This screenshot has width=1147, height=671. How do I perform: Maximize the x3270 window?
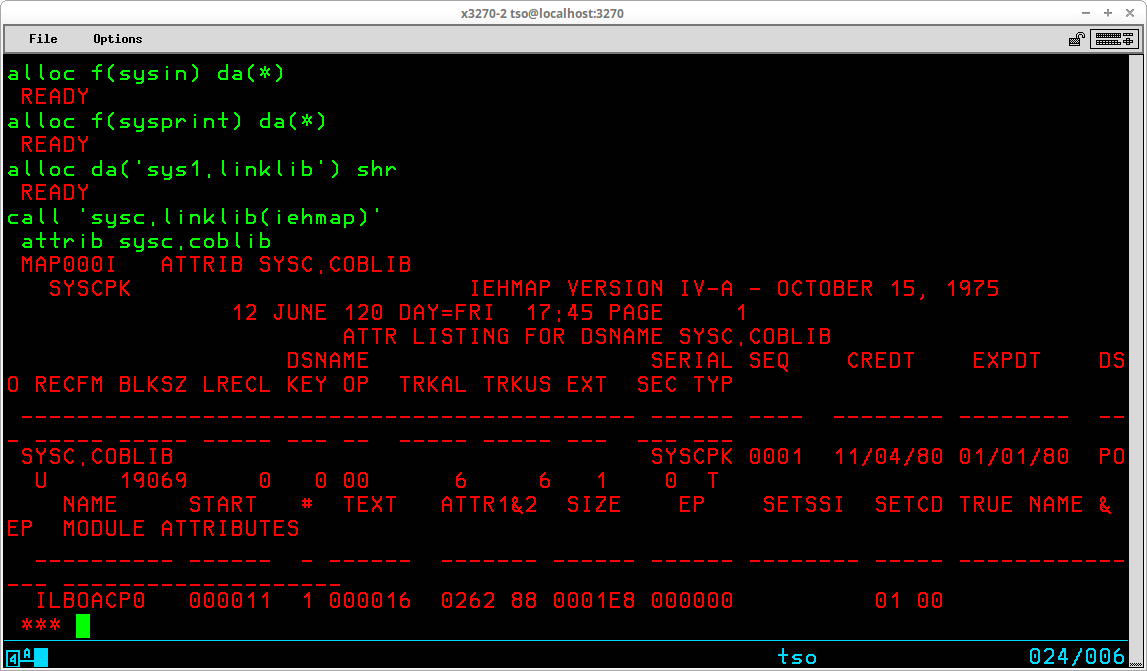pyautogui.click(x=1107, y=12)
